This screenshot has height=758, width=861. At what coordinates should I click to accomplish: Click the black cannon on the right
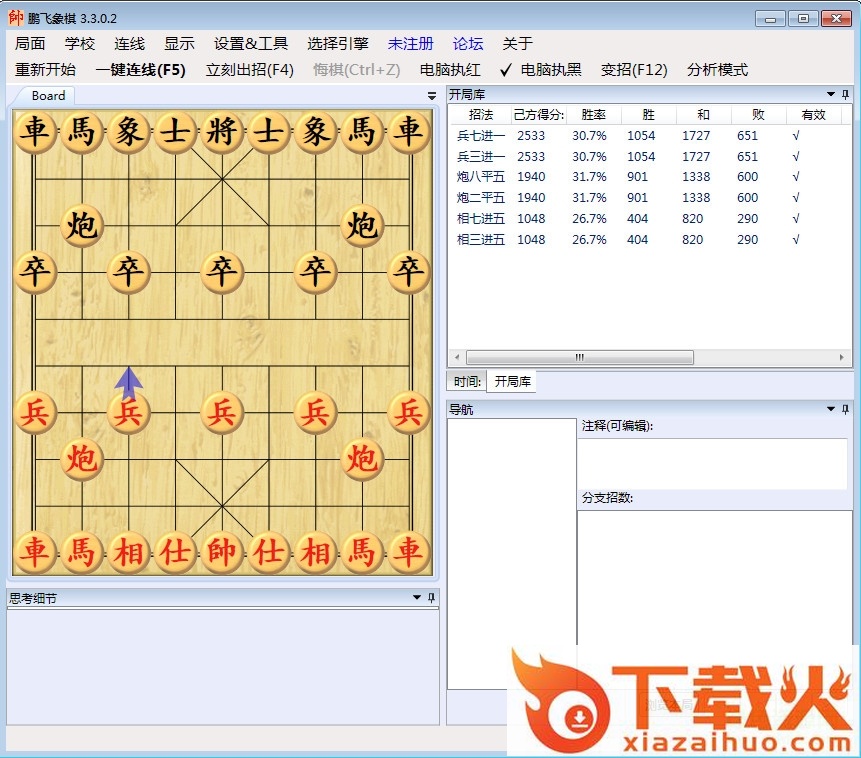(x=362, y=226)
